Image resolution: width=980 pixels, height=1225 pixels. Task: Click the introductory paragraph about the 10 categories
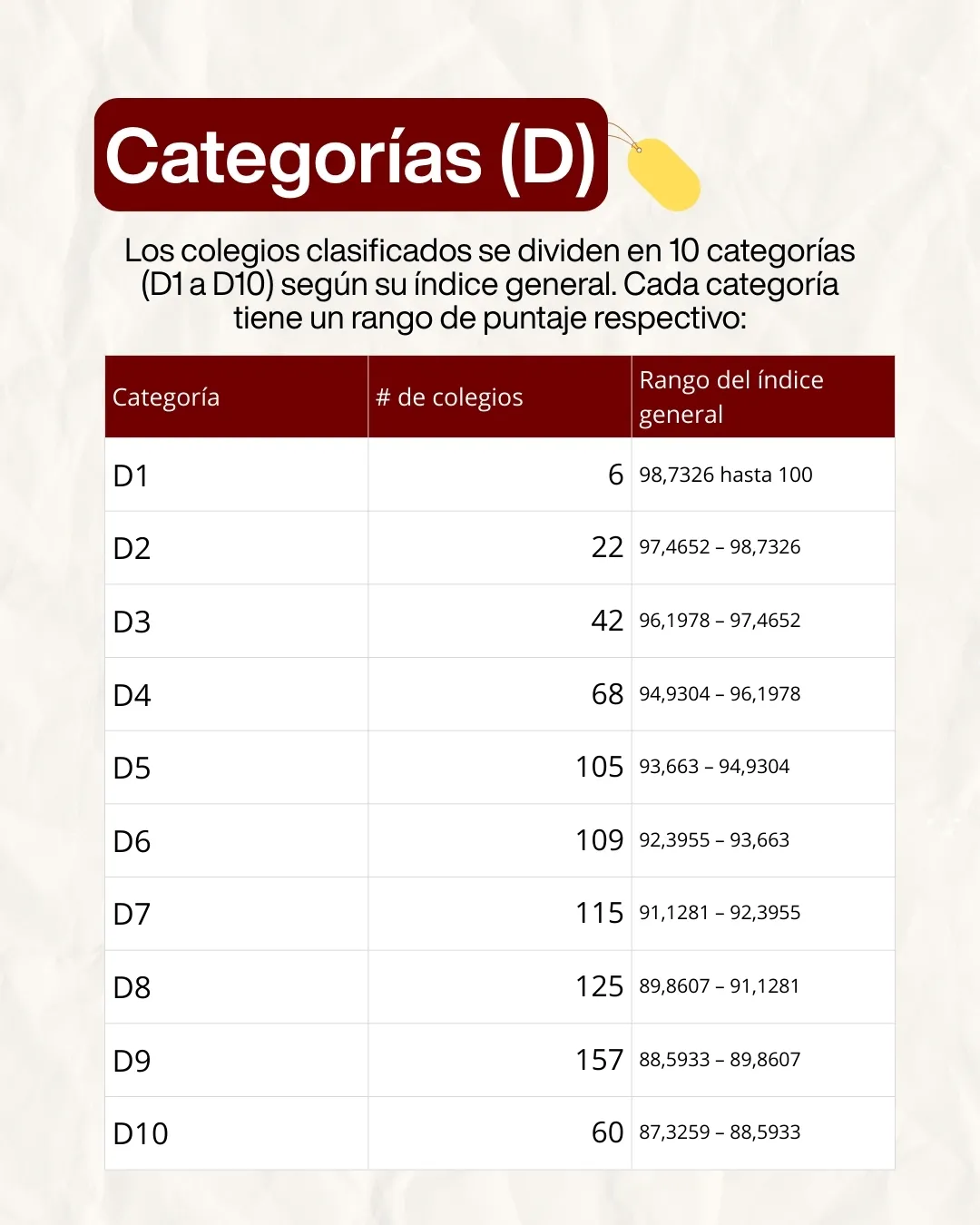tap(490, 284)
